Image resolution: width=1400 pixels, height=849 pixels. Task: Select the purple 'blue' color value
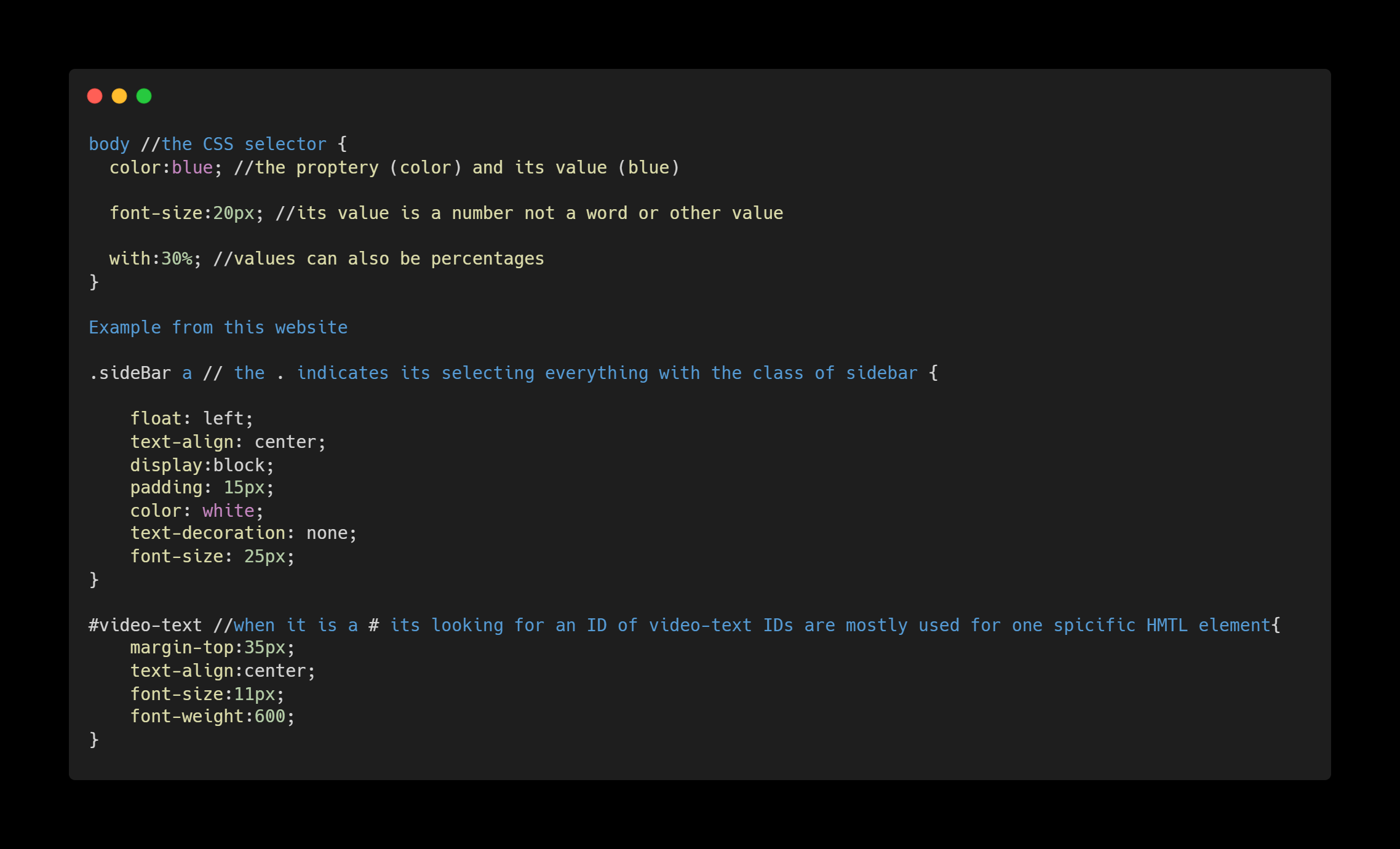(x=192, y=167)
